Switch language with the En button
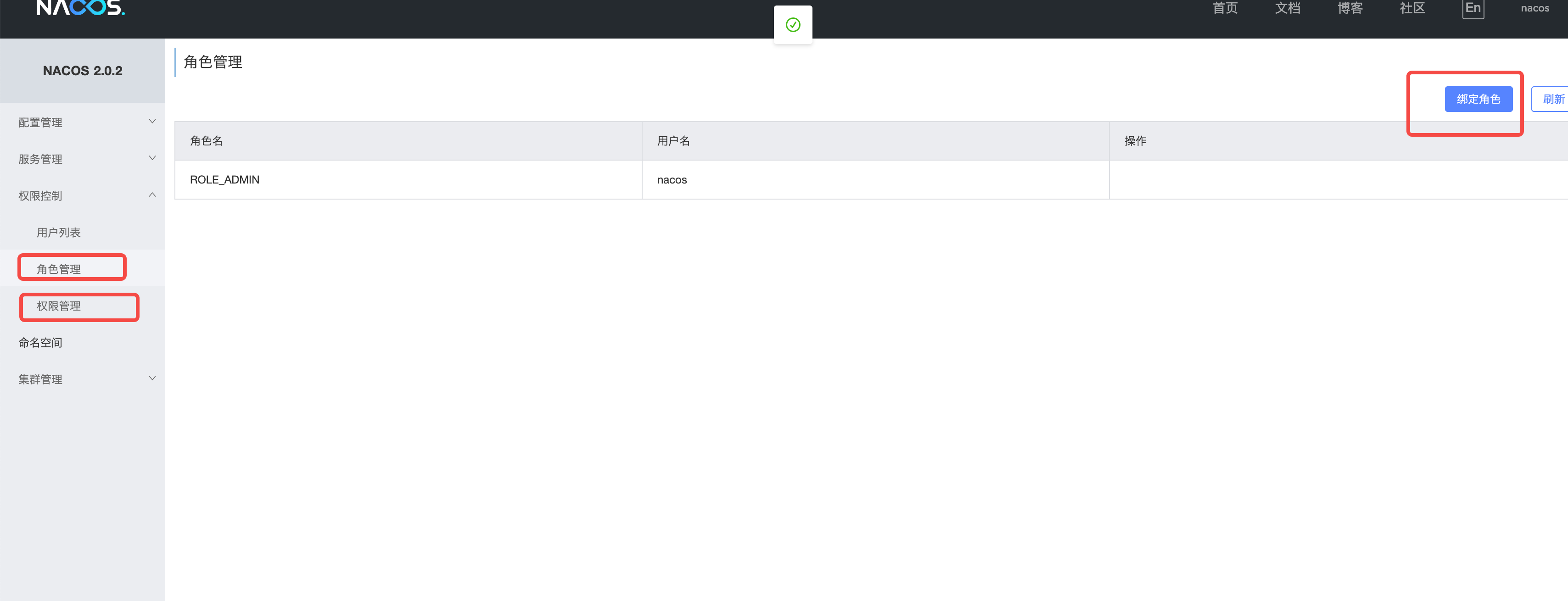The height and width of the screenshot is (601, 1568). click(x=1473, y=9)
